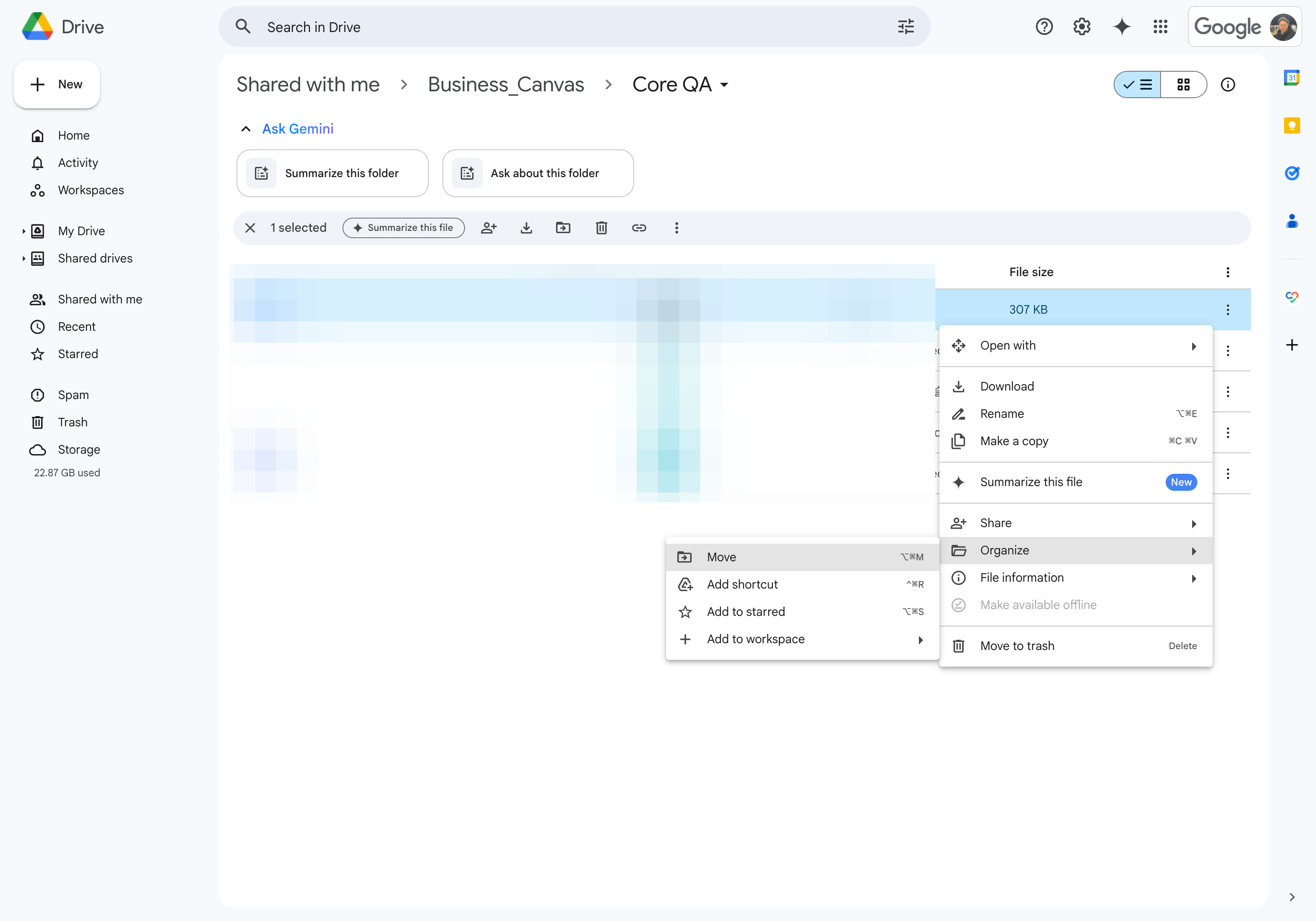Expand Shared drives tree
1316x921 pixels.
(x=23, y=258)
